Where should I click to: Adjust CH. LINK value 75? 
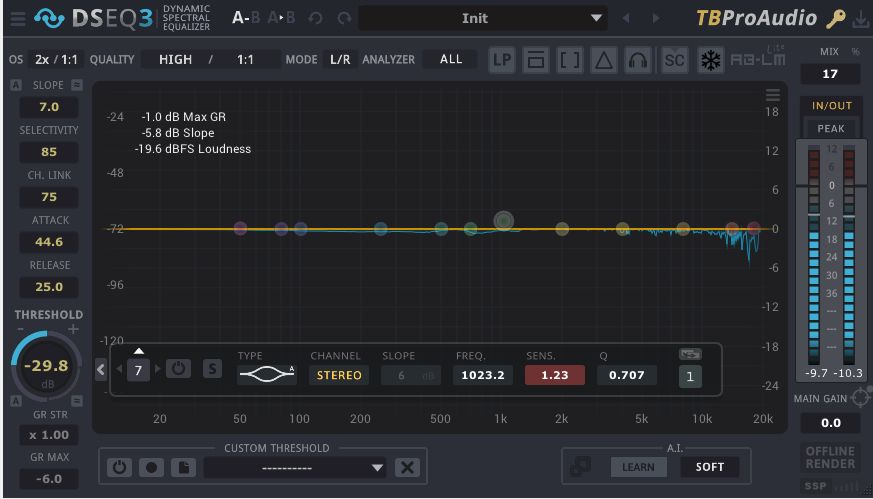(49, 197)
